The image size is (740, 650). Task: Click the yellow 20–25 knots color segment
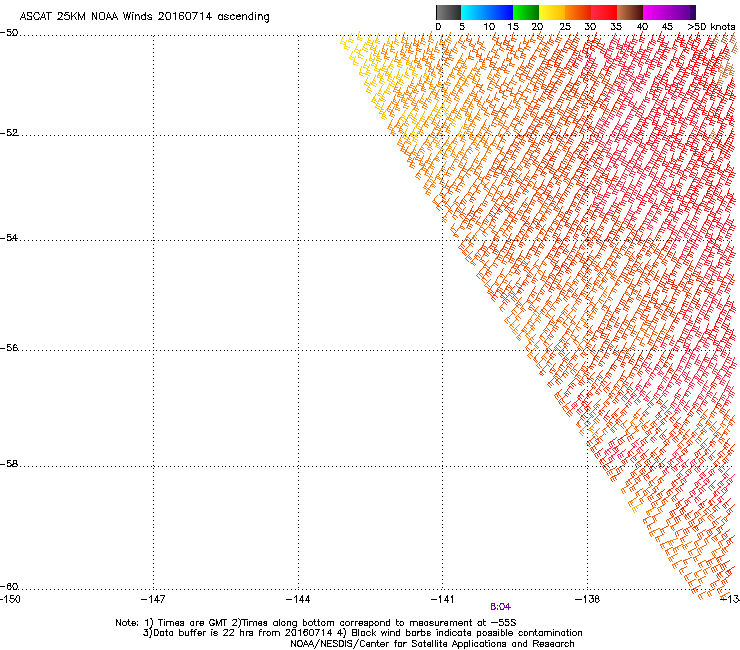coord(552,12)
